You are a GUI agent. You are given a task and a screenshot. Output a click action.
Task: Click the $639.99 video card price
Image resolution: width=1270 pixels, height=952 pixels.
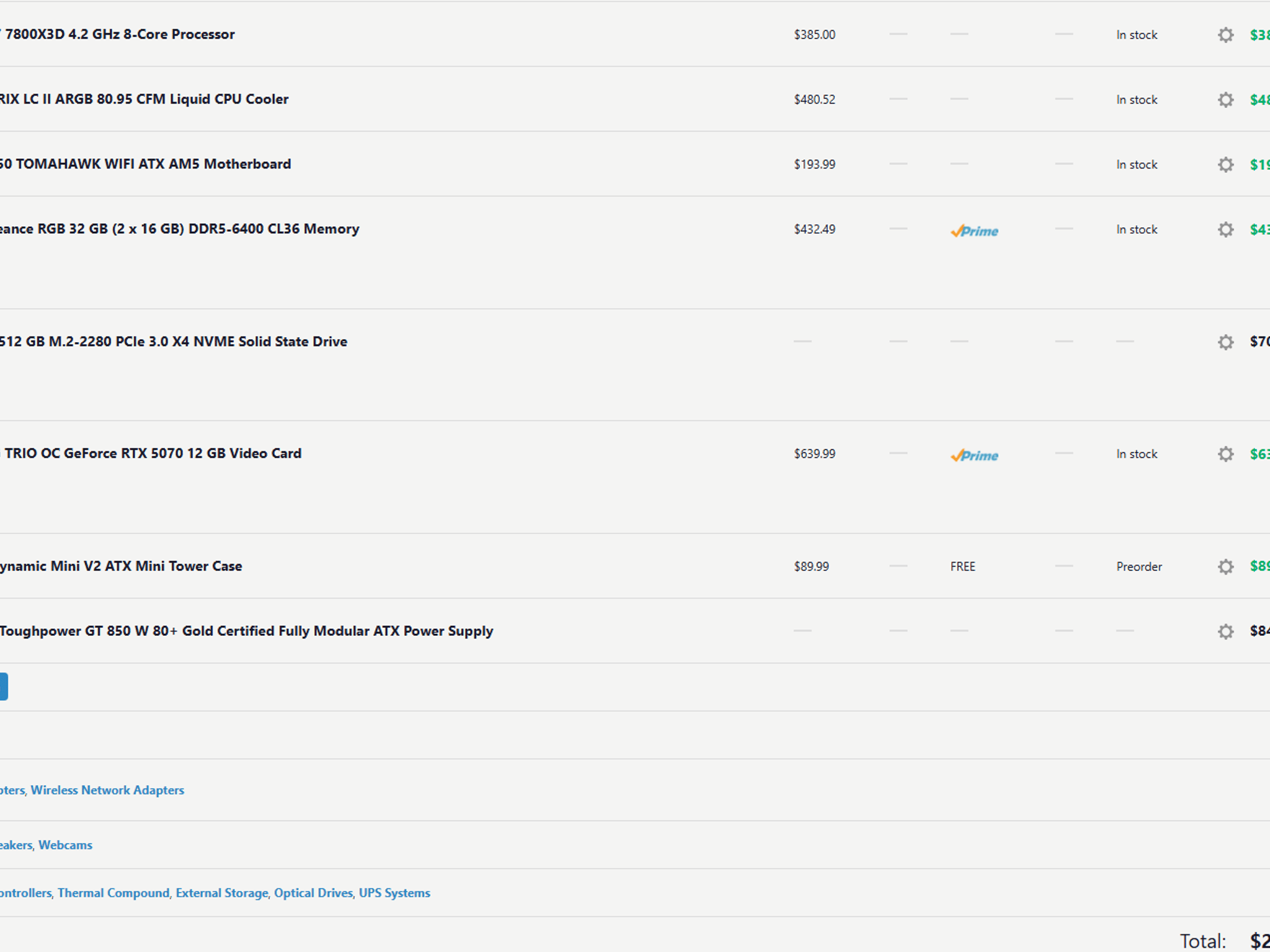pyautogui.click(x=814, y=454)
